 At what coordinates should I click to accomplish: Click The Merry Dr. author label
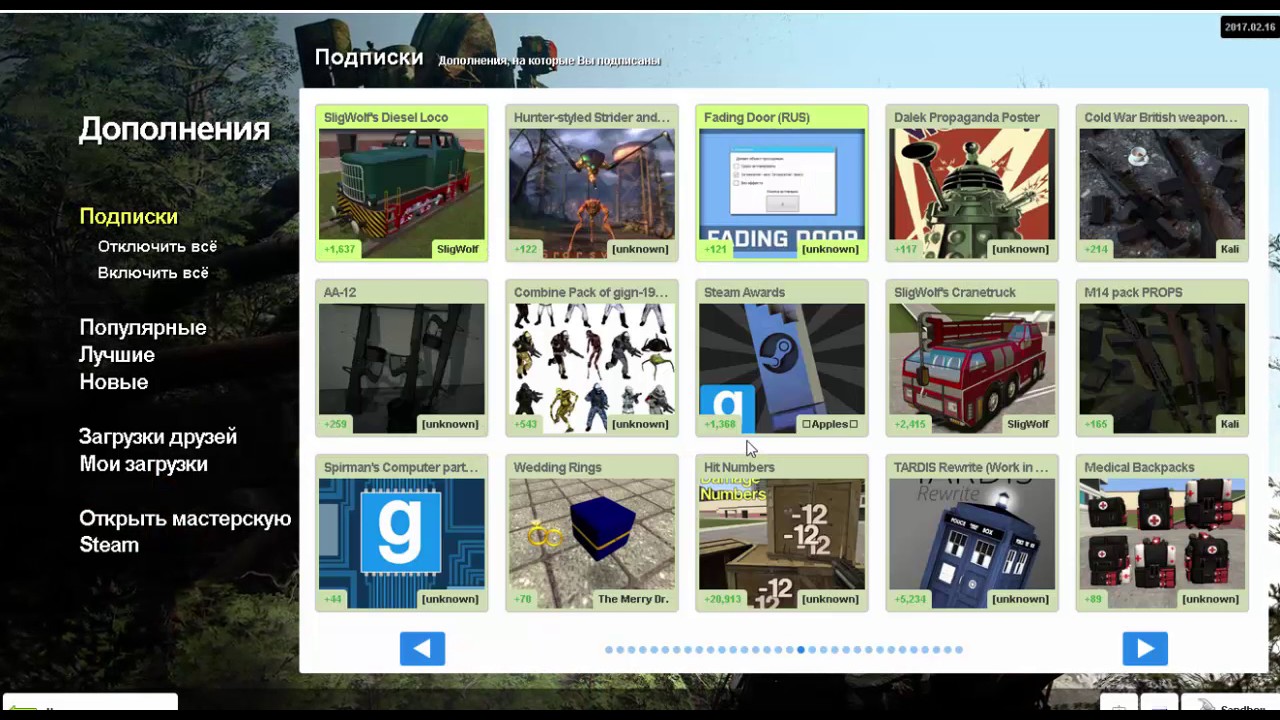[x=633, y=599]
